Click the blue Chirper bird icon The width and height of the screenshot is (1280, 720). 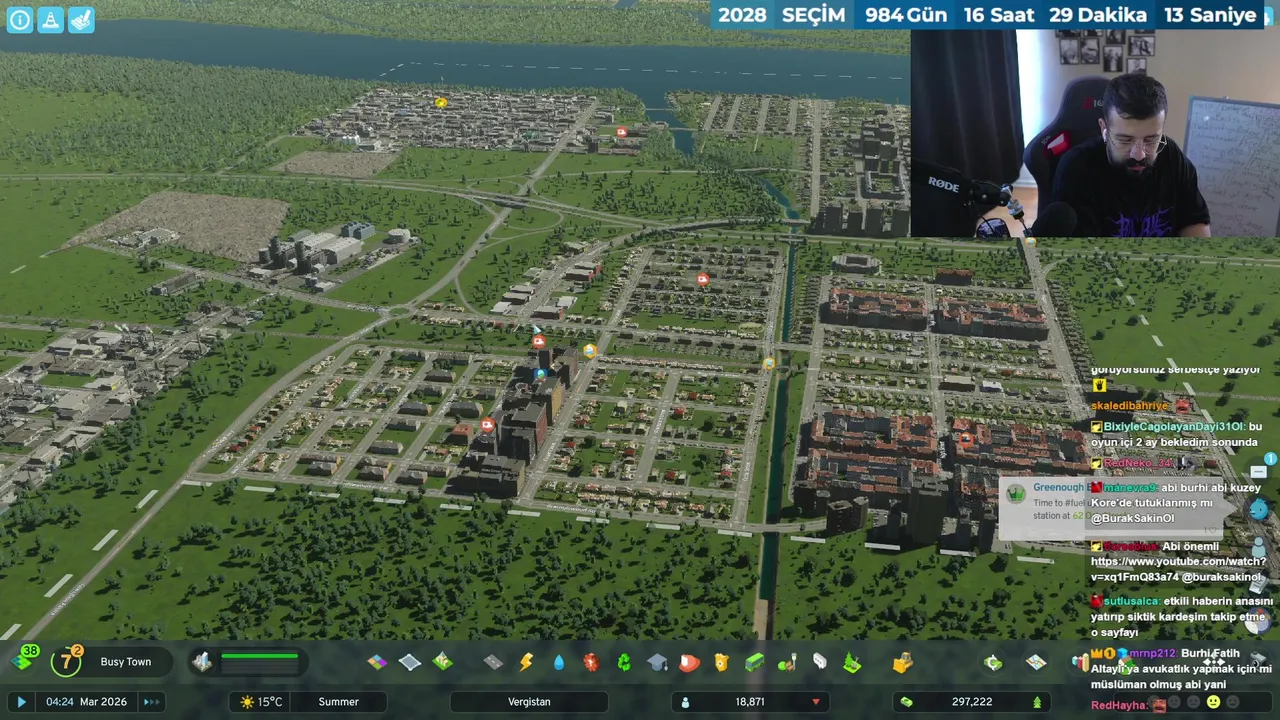(x=1258, y=509)
